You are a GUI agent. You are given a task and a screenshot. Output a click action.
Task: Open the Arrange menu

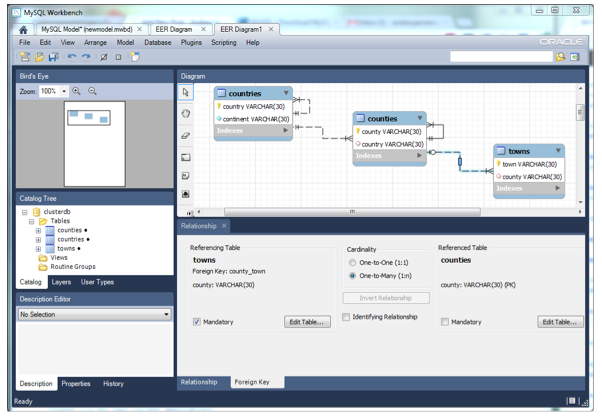pos(95,43)
